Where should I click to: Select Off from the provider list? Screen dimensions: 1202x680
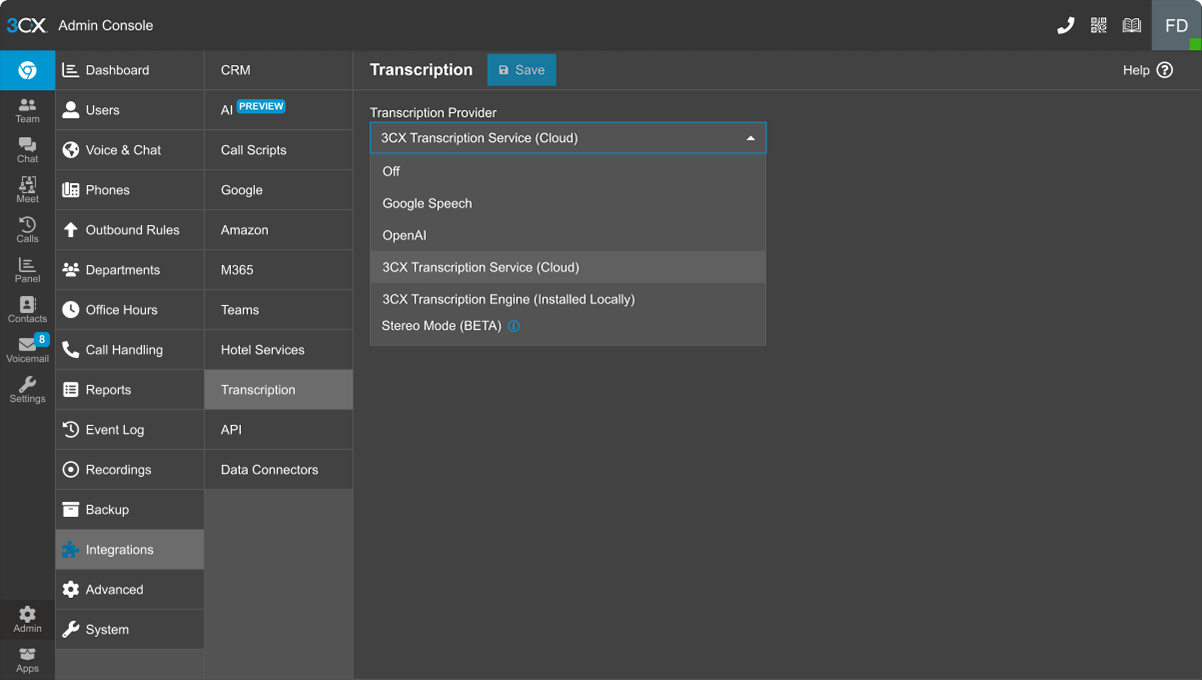click(391, 171)
